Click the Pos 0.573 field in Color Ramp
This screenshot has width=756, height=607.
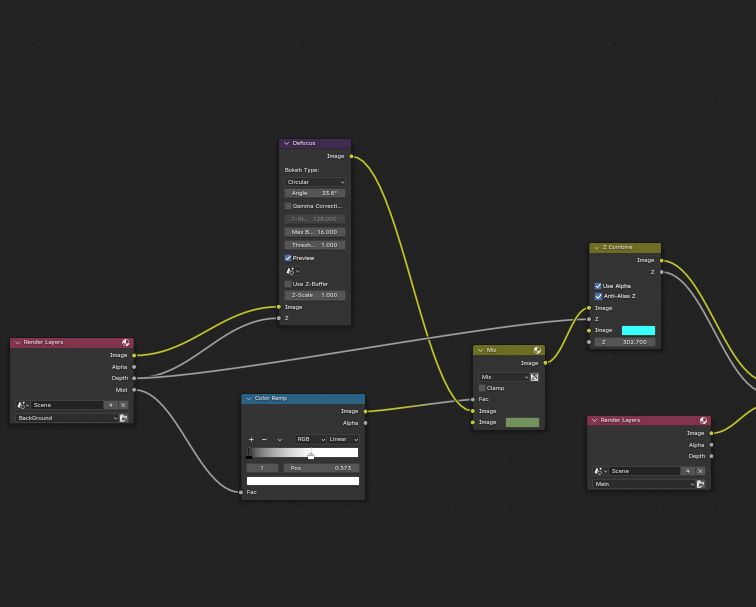coord(320,468)
